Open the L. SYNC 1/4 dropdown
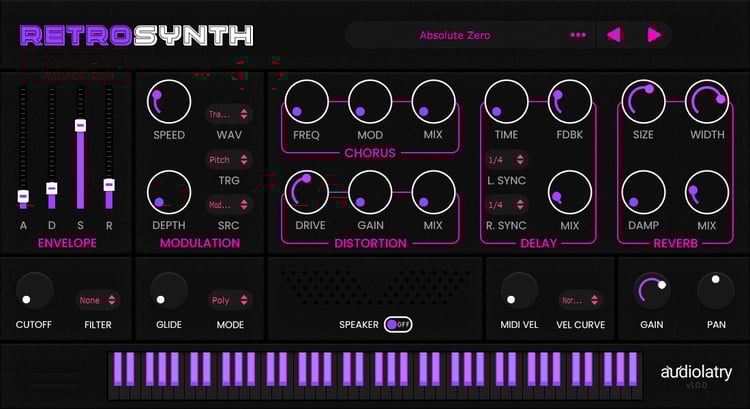Viewport: 750px width, 409px height. pyautogui.click(x=506, y=160)
